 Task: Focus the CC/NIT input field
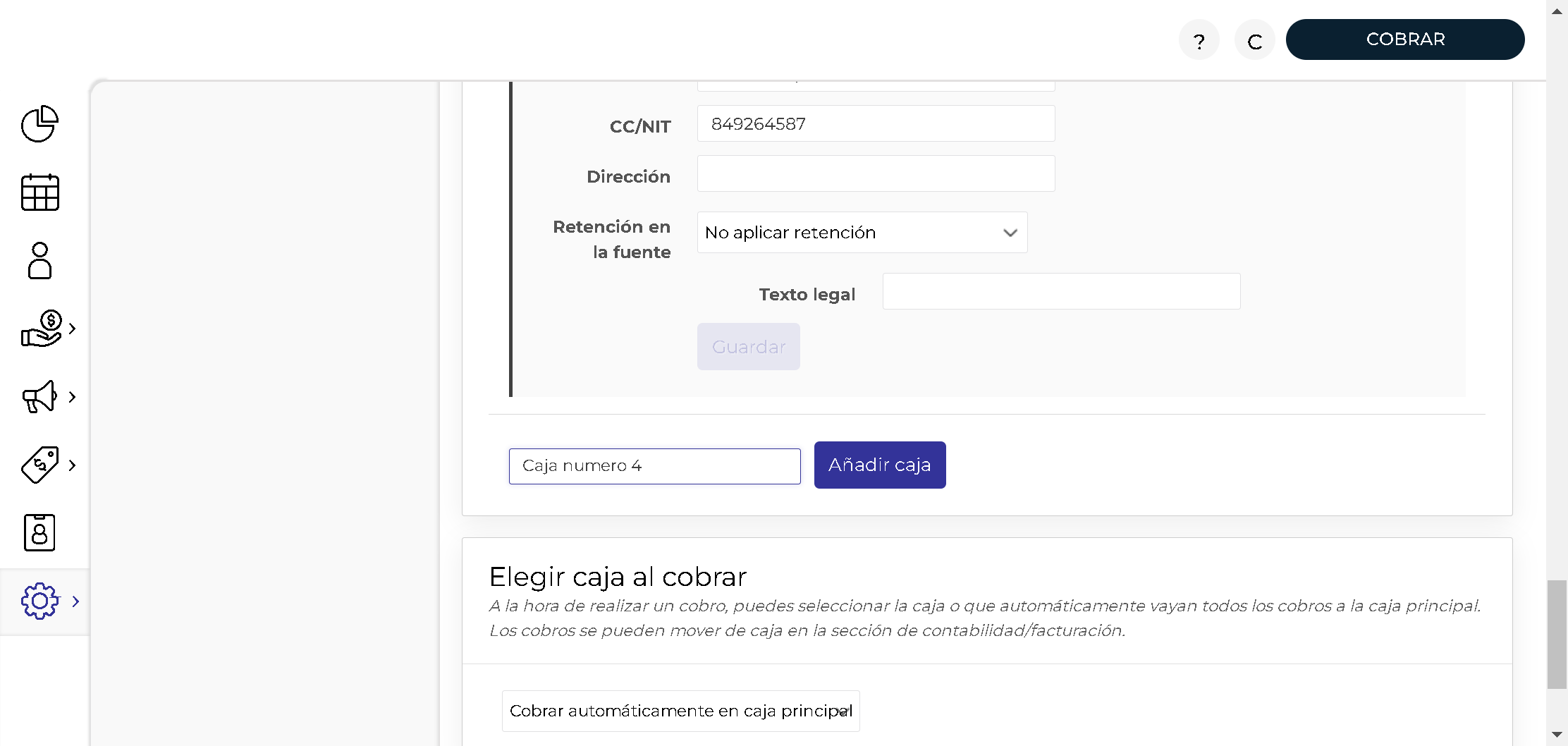876,123
